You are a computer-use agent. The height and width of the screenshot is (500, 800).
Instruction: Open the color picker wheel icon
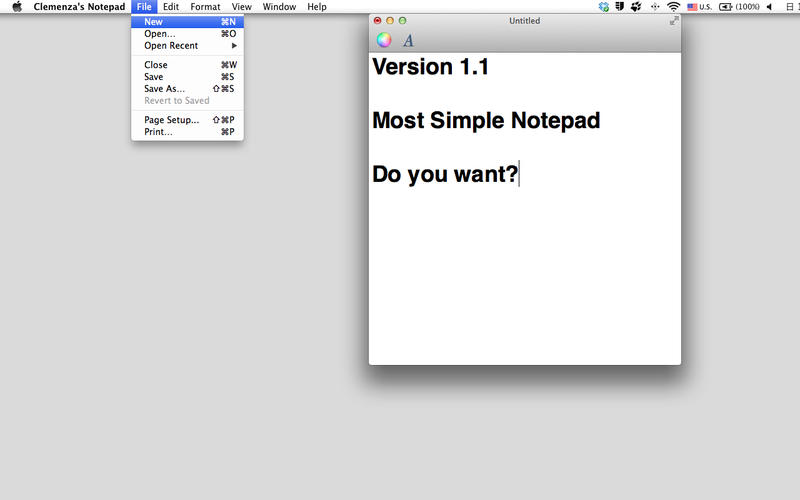[384, 40]
